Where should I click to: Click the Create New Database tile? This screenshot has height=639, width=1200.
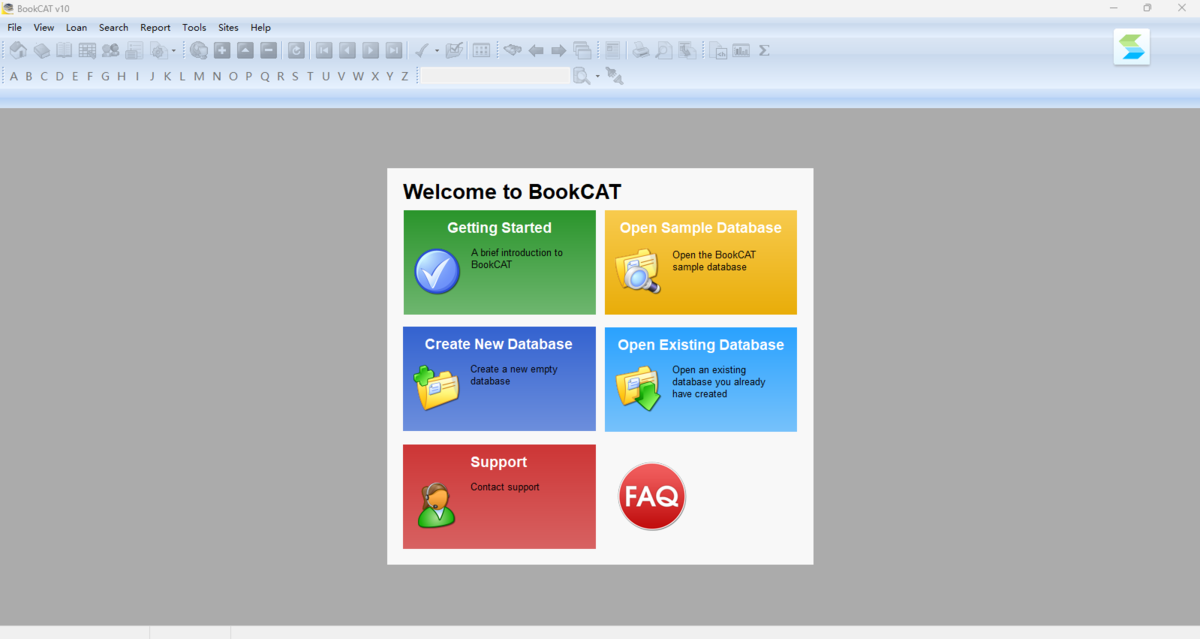tap(499, 378)
